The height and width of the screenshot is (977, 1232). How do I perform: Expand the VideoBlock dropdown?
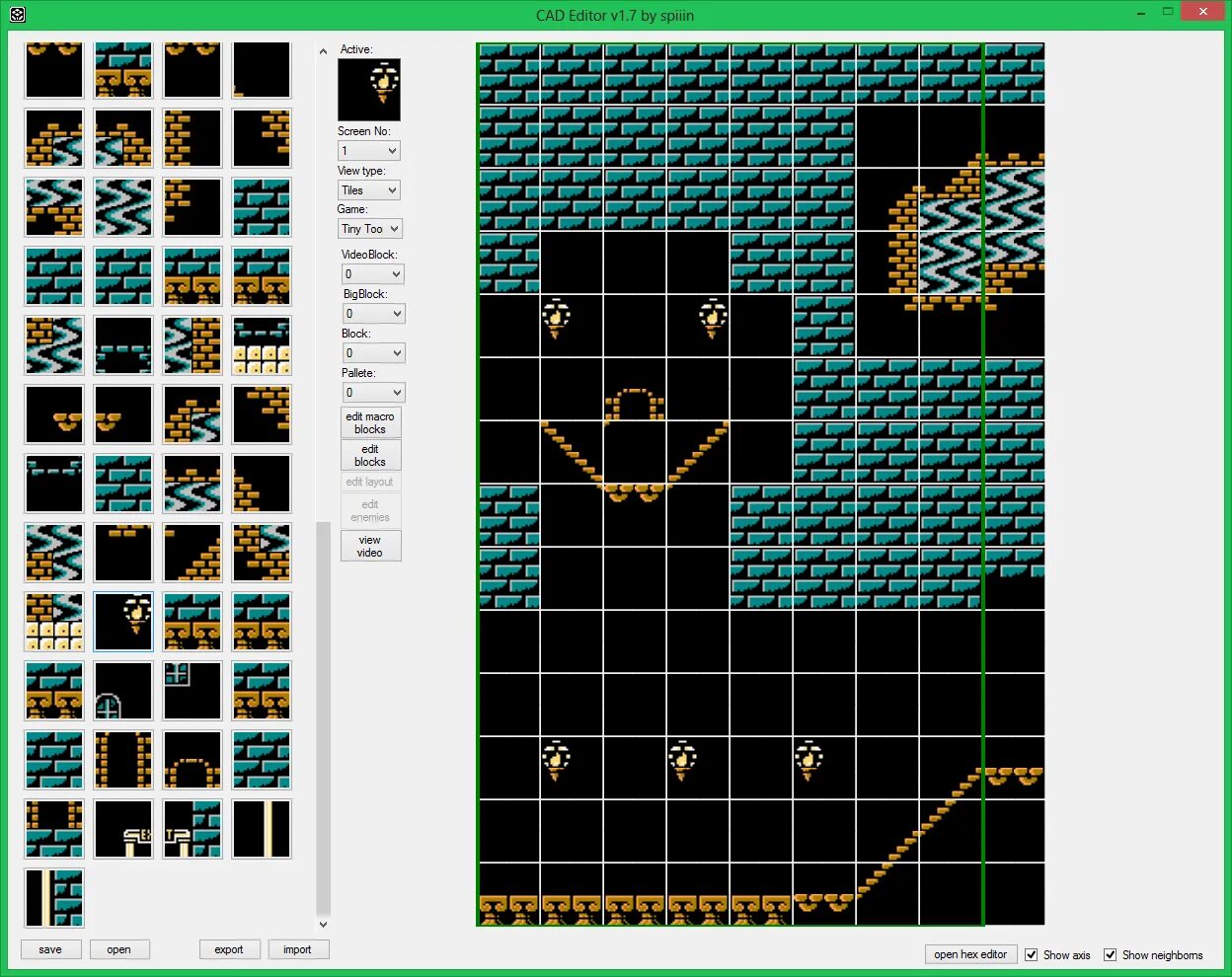[373, 274]
